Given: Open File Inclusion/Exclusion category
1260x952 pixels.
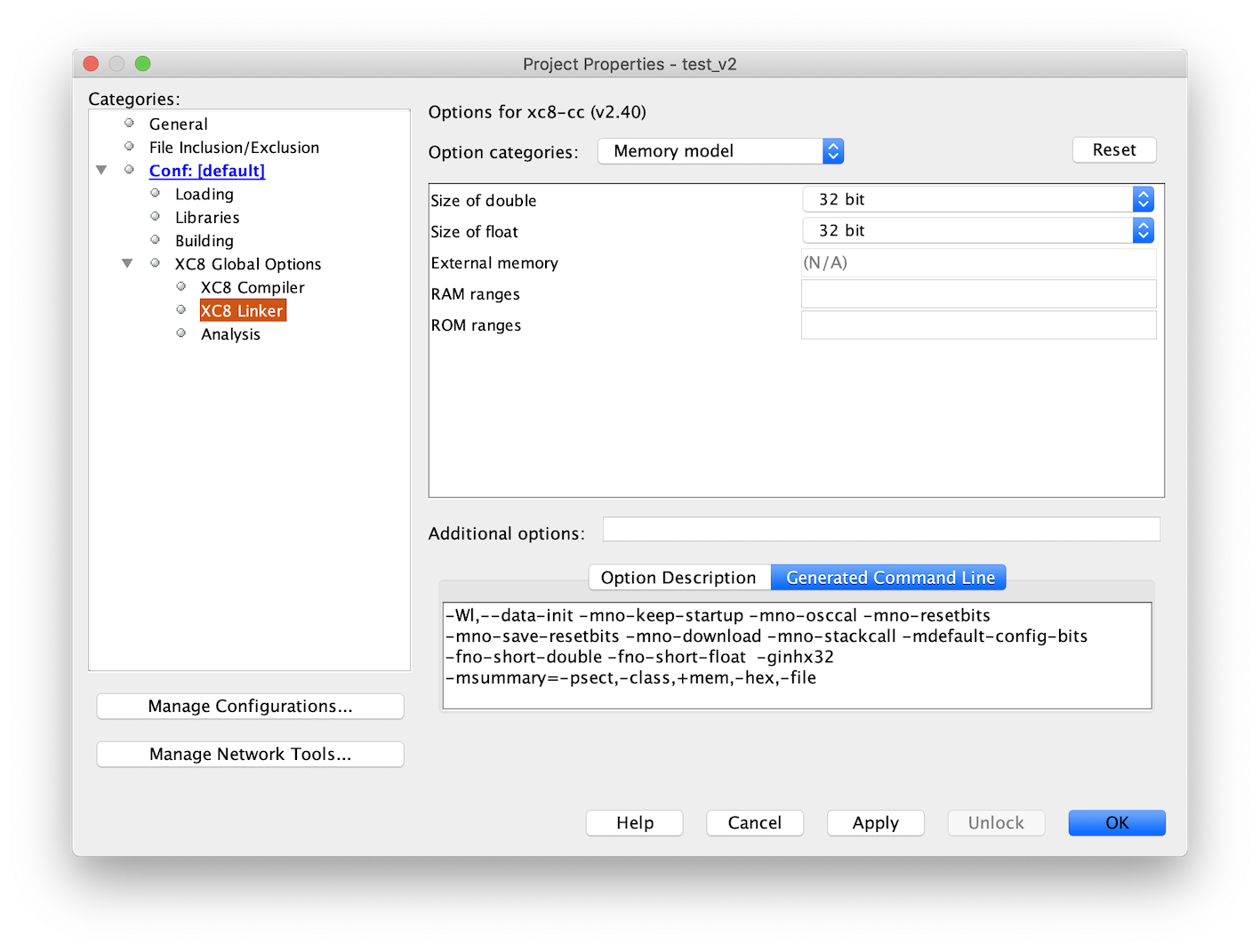Looking at the screenshot, I should (x=233, y=148).
